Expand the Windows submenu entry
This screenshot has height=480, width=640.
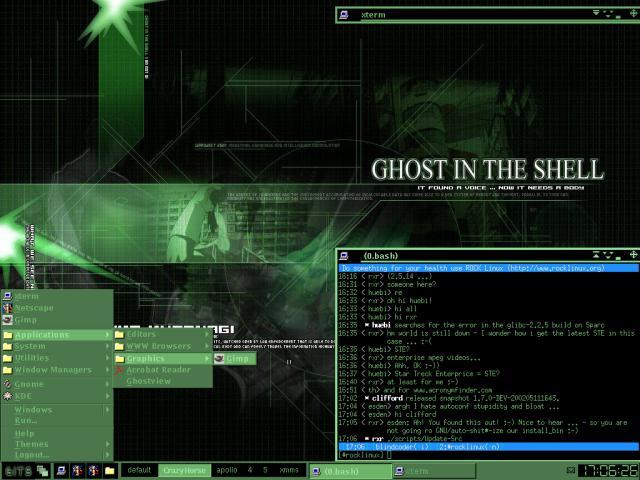click(x=57, y=409)
